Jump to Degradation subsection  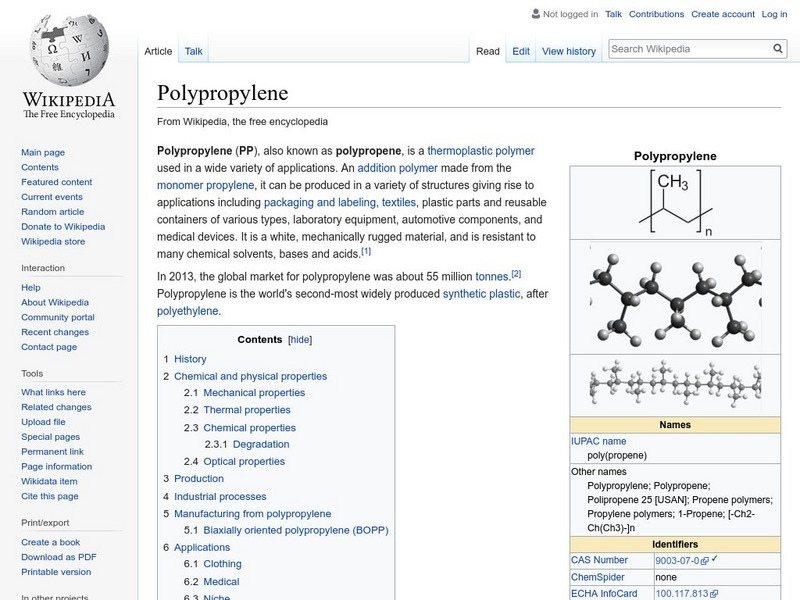pyautogui.click(x=261, y=444)
